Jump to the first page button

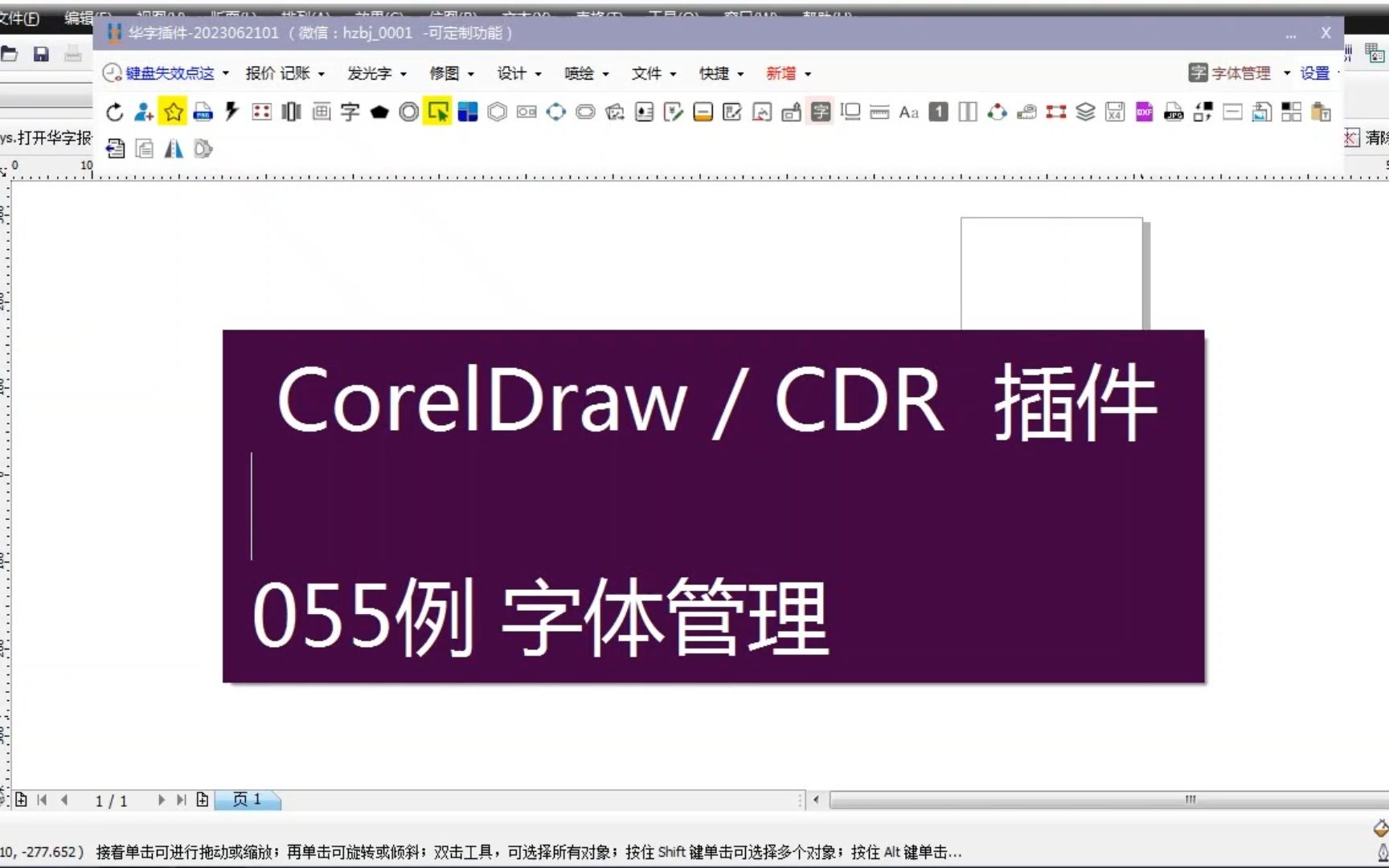click(42, 800)
